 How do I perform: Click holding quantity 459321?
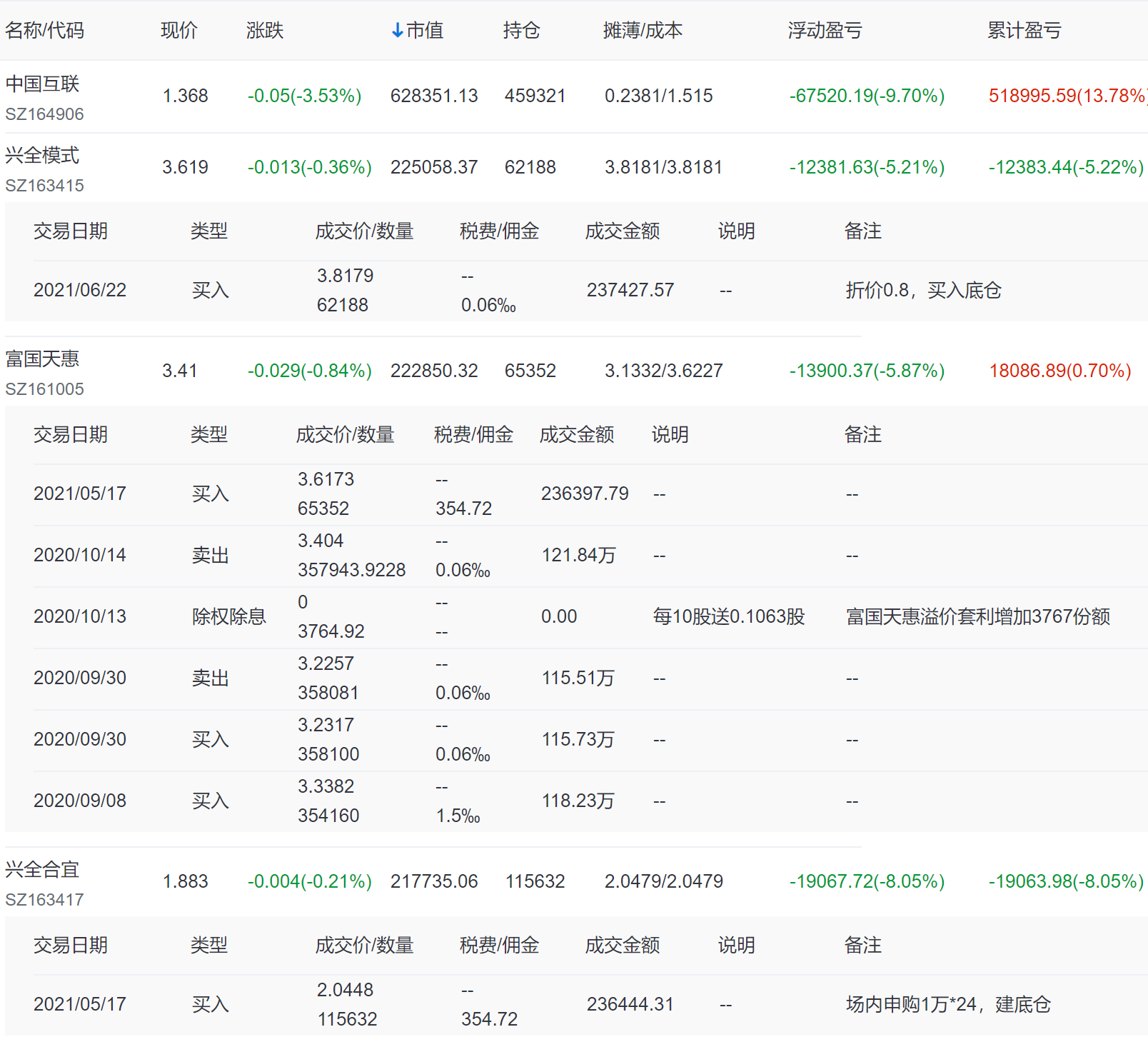click(x=535, y=96)
